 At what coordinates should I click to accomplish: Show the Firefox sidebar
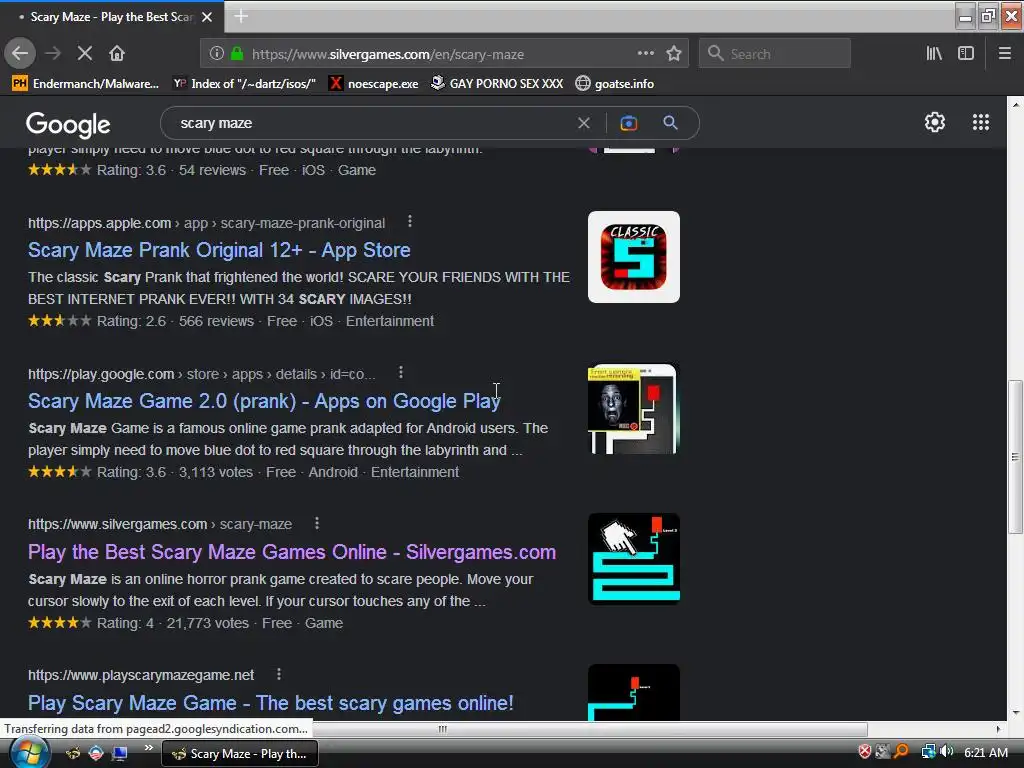click(966, 54)
